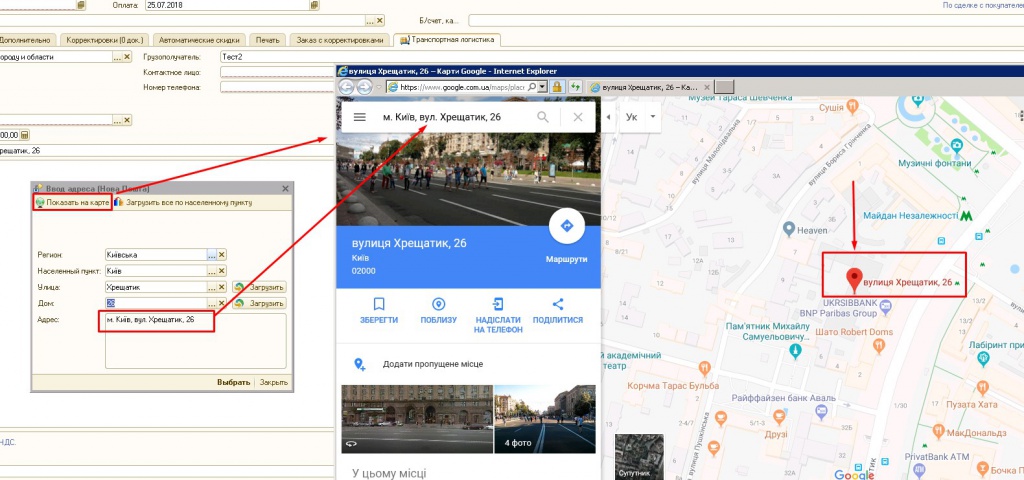Click ЗБЕРЕГТИ bookmark icon
Viewport: 1024px width, 480px height.
point(379,304)
